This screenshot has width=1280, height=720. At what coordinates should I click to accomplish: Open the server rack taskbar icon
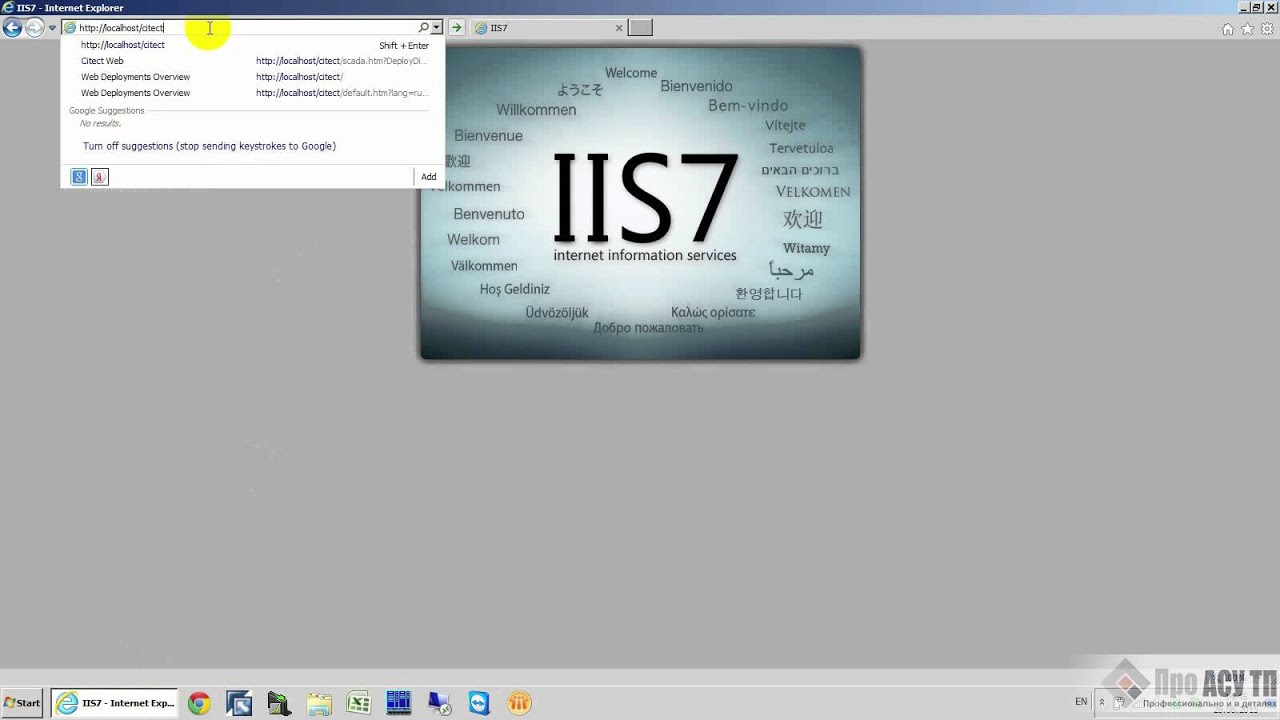pyautogui.click(x=399, y=703)
